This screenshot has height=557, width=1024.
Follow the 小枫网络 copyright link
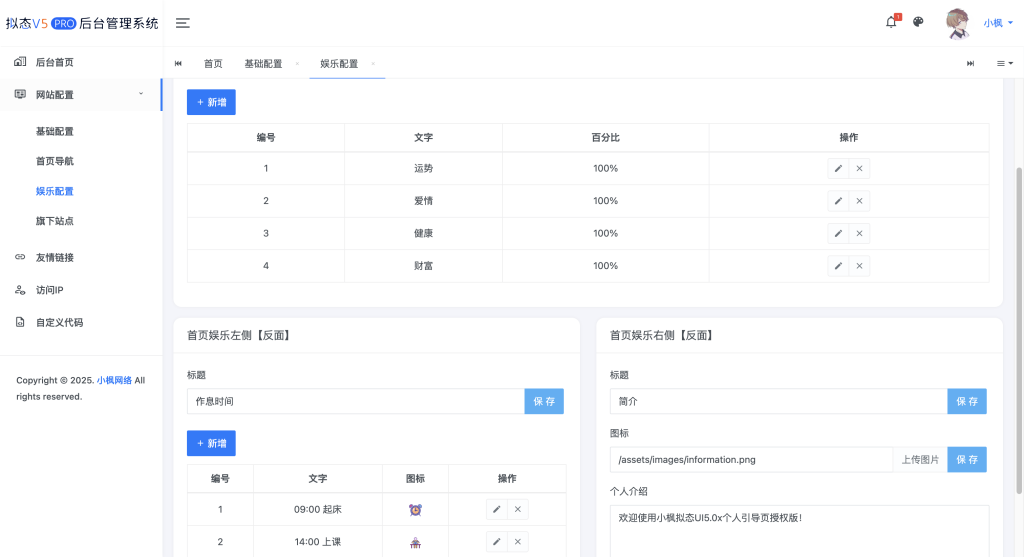114,380
